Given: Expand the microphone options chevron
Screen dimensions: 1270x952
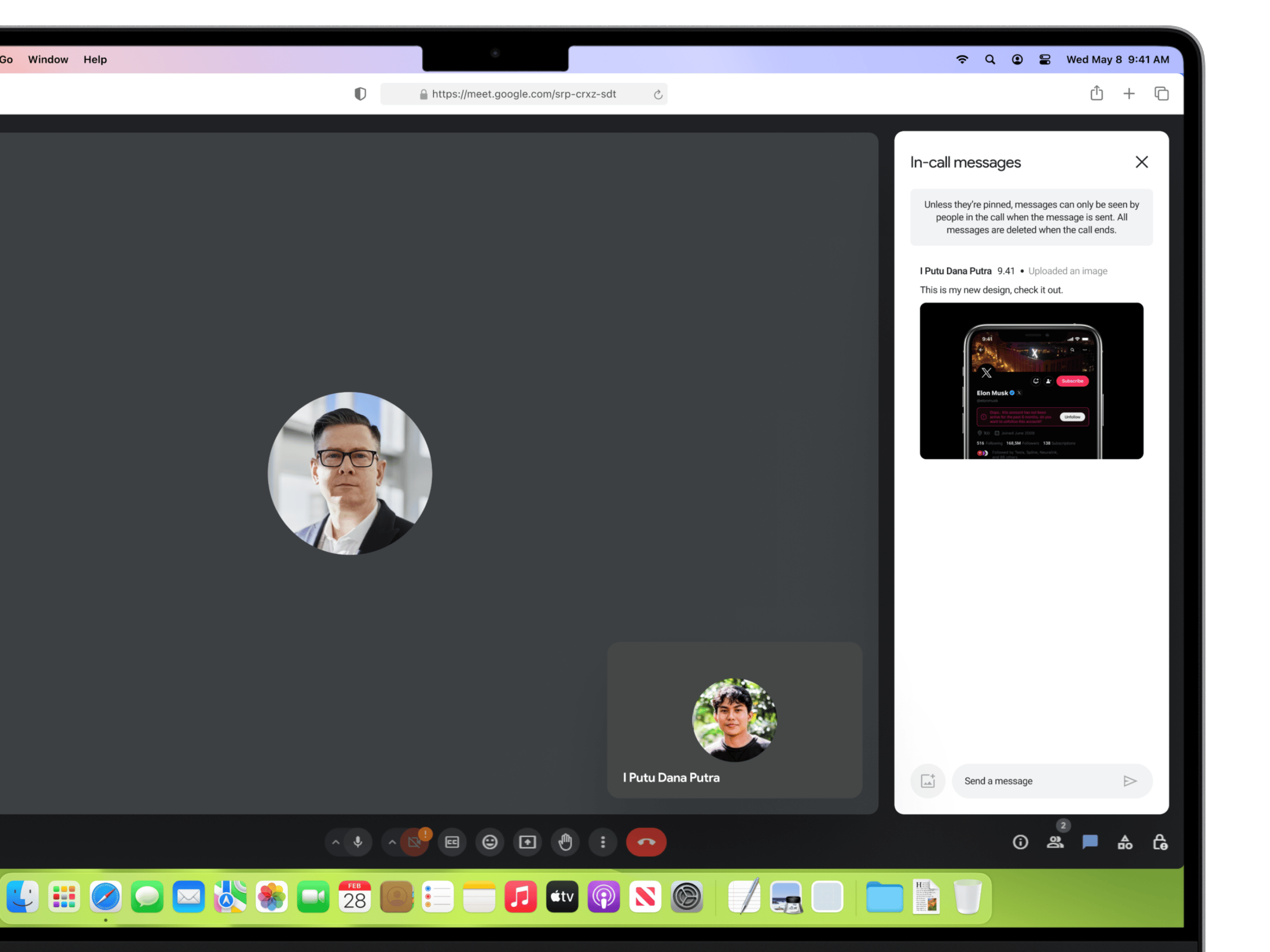Looking at the screenshot, I should pyautogui.click(x=336, y=842).
